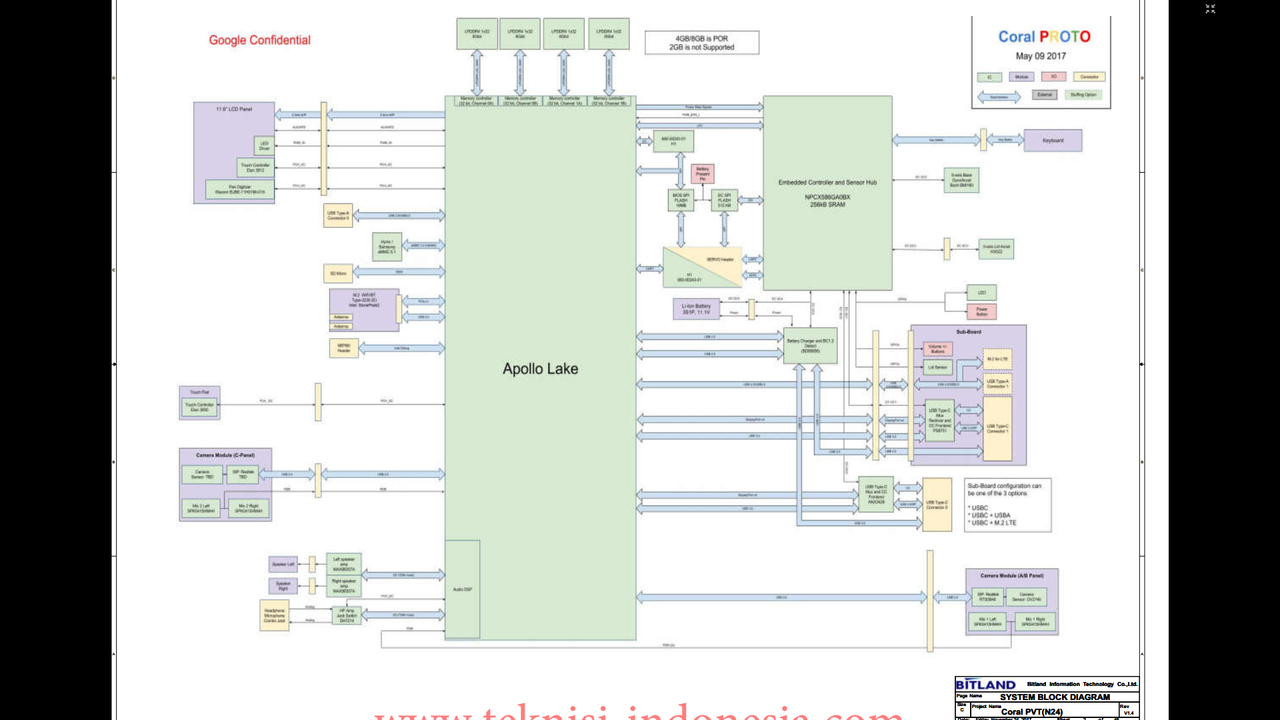Click the LED Driver block

[264, 146]
